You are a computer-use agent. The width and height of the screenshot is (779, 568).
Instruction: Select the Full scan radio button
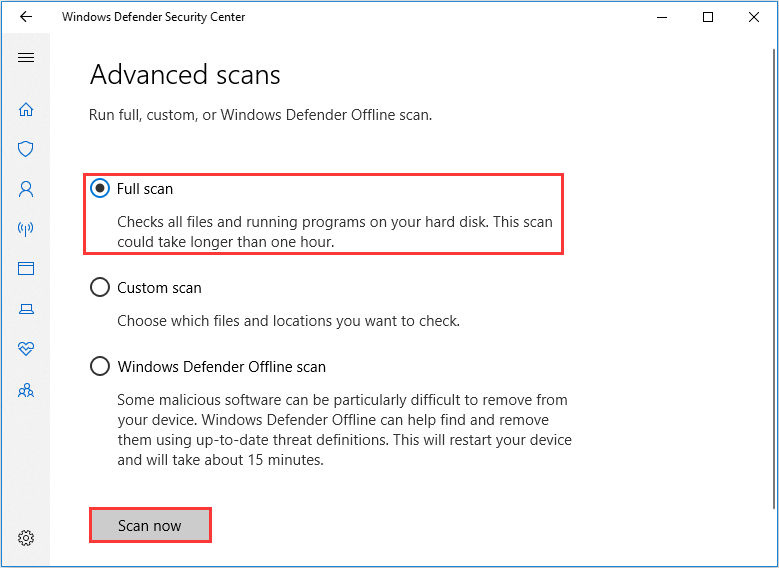pyautogui.click(x=100, y=188)
